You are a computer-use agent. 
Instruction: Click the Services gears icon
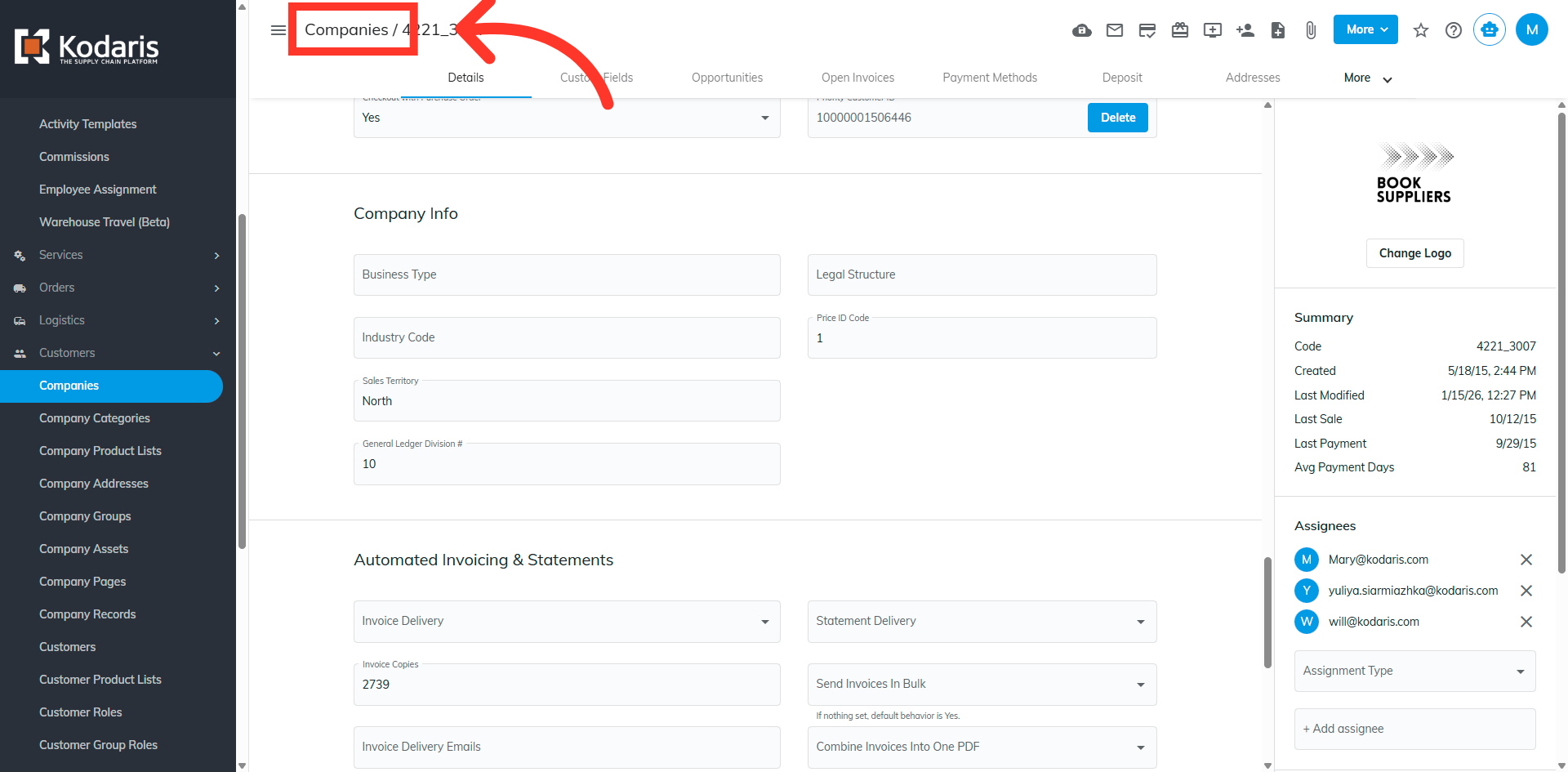(x=20, y=256)
